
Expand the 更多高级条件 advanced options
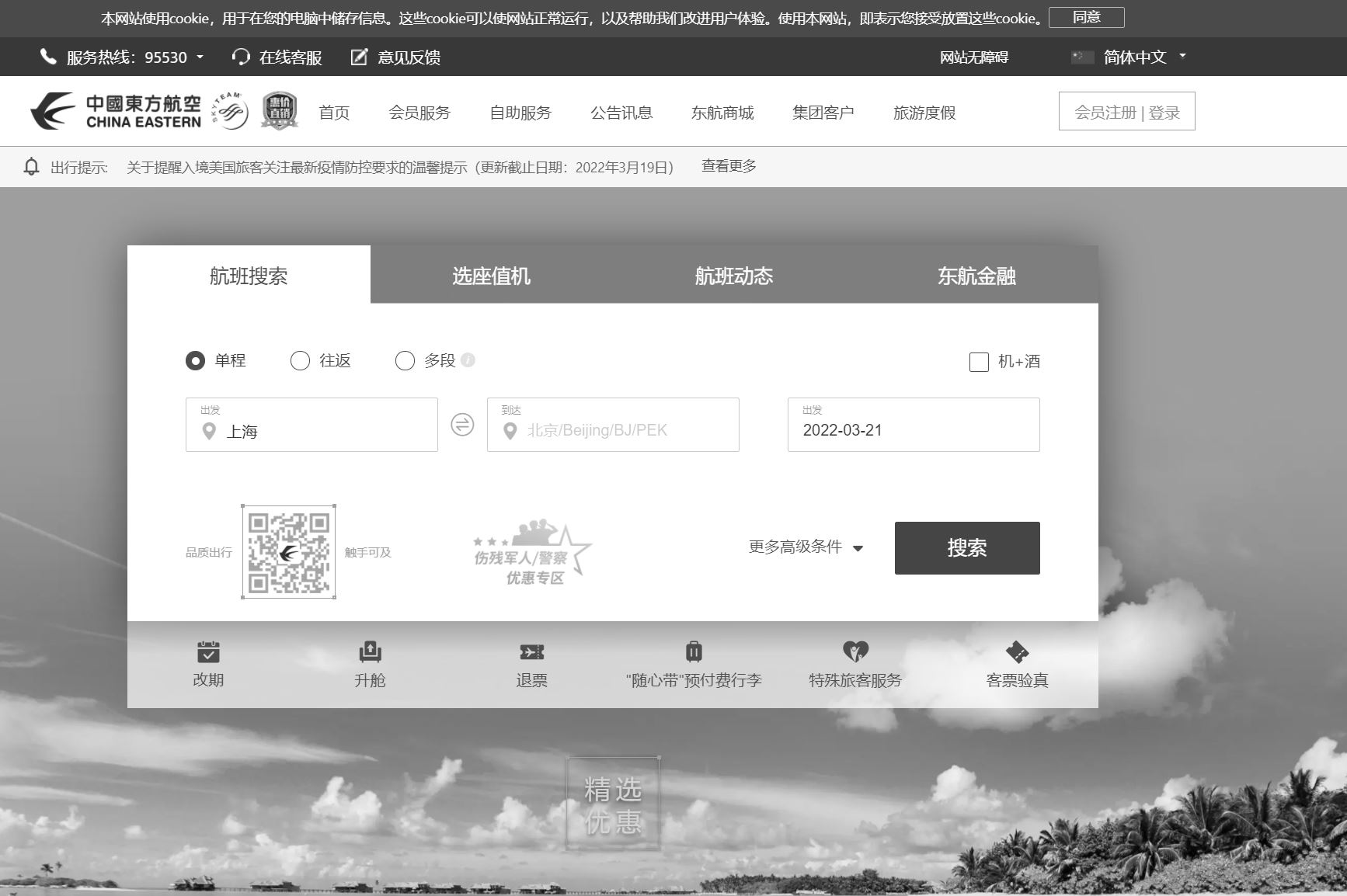tap(806, 547)
